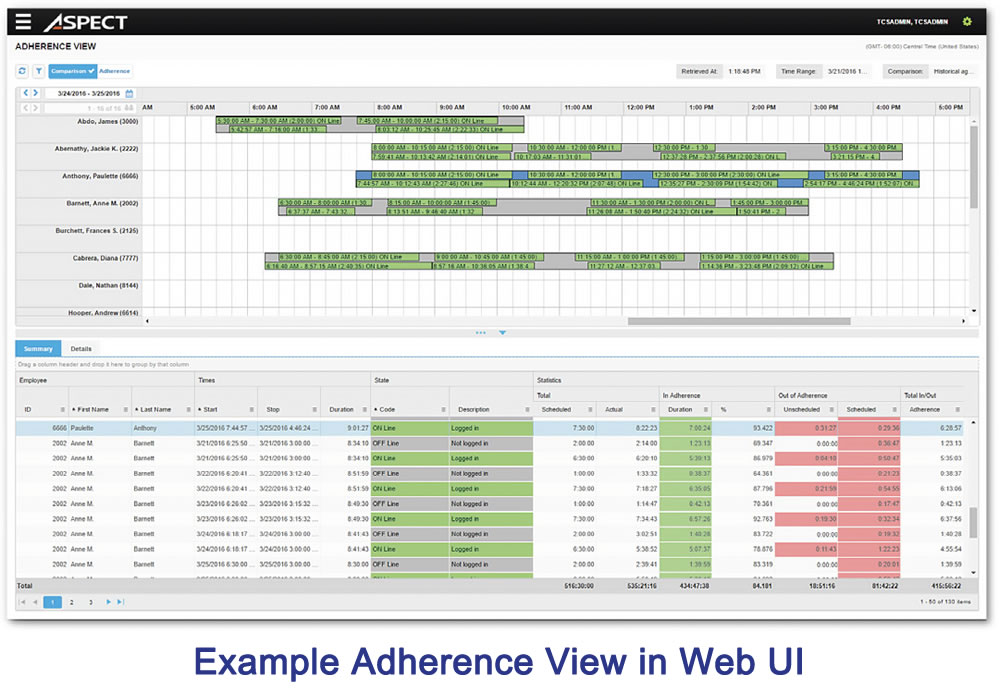Image resolution: width=1000 pixels, height=700 pixels.
Task: Open the green settings gear
Action: coord(967,22)
